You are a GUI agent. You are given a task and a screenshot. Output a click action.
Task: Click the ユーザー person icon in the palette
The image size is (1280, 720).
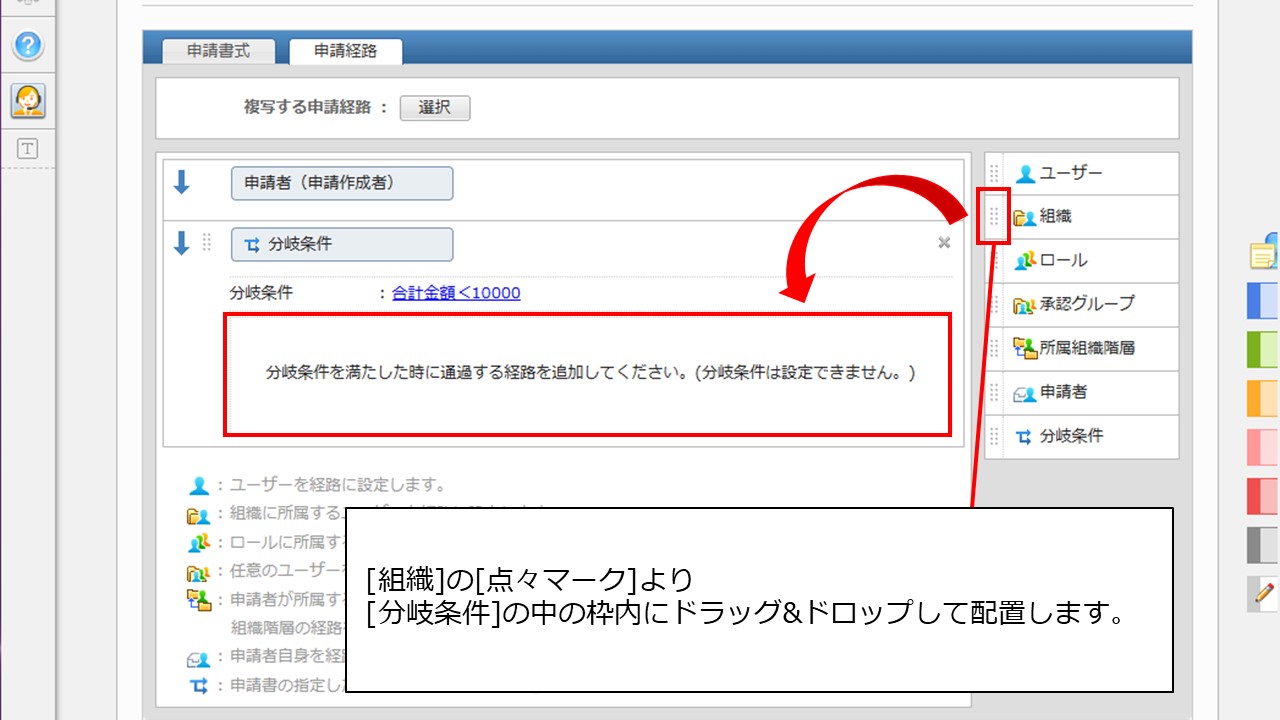1025,174
